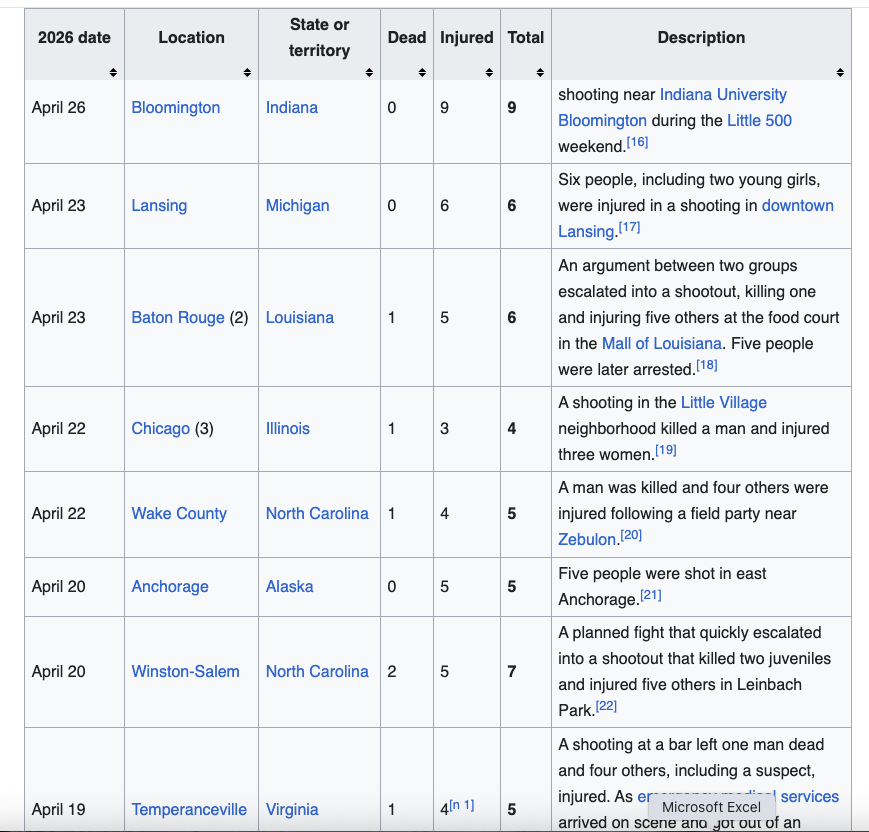This screenshot has width=869, height=832.
Task: Open citation reference [21]
Action: pos(651,595)
